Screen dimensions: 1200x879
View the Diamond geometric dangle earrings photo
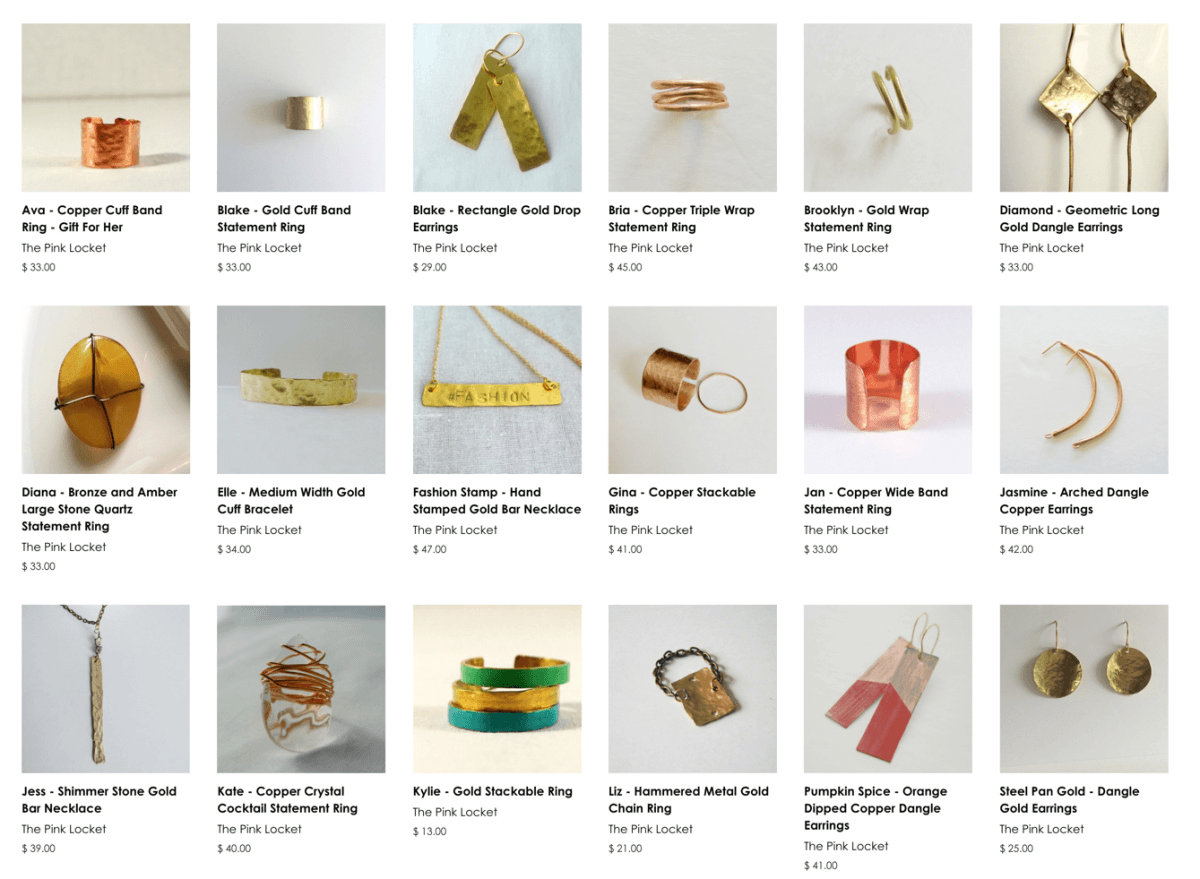click(1084, 107)
